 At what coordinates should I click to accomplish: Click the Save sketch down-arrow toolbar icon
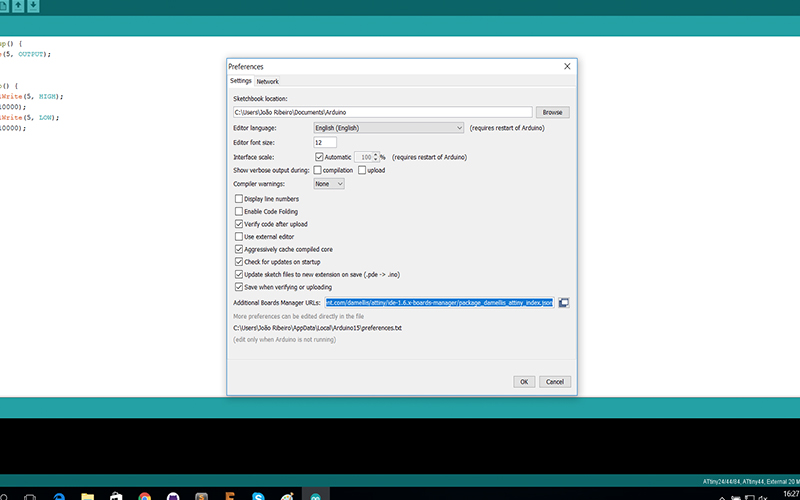click(x=33, y=6)
